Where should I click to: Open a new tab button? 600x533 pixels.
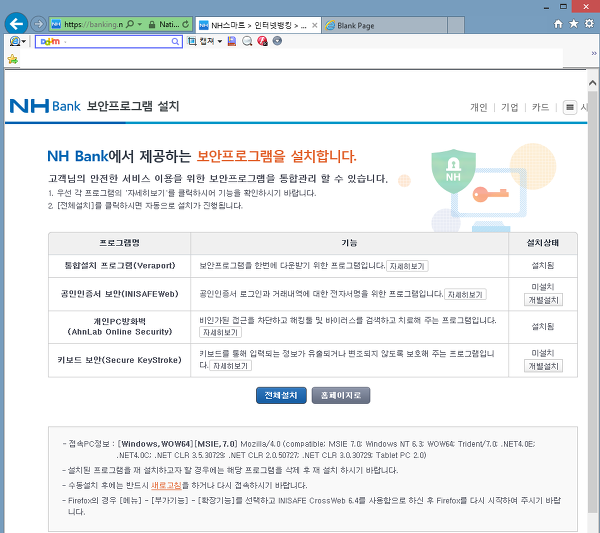pos(456,25)
